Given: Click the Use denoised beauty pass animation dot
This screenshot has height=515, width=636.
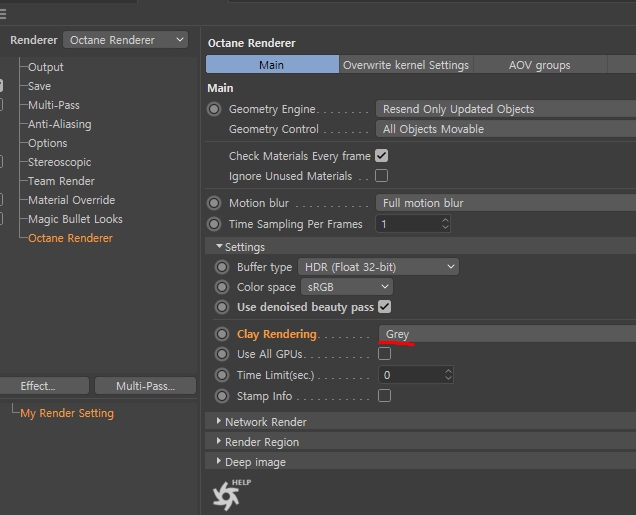Looking at the screenshot, I should pyautogui.click(x=222, y=307).
